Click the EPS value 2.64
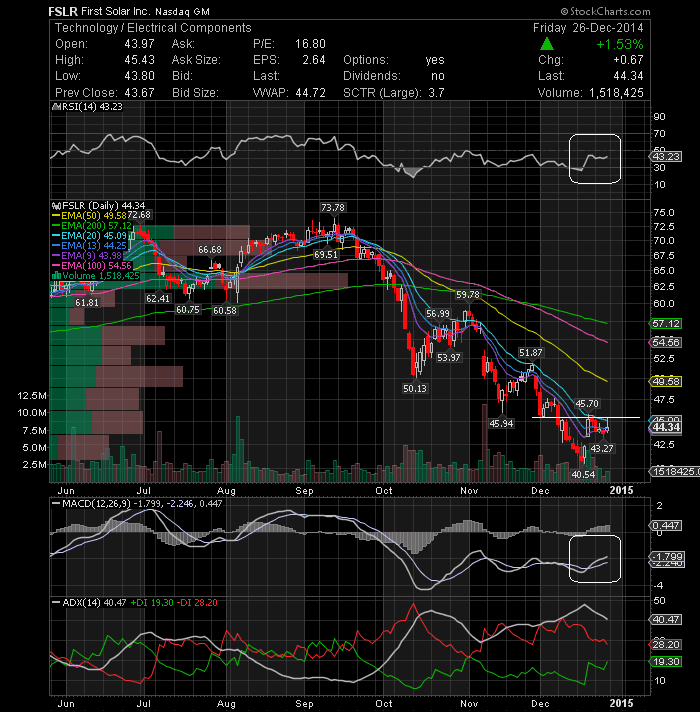The width and height of the screenshot is (700, 712). click(x=314, y=60)
